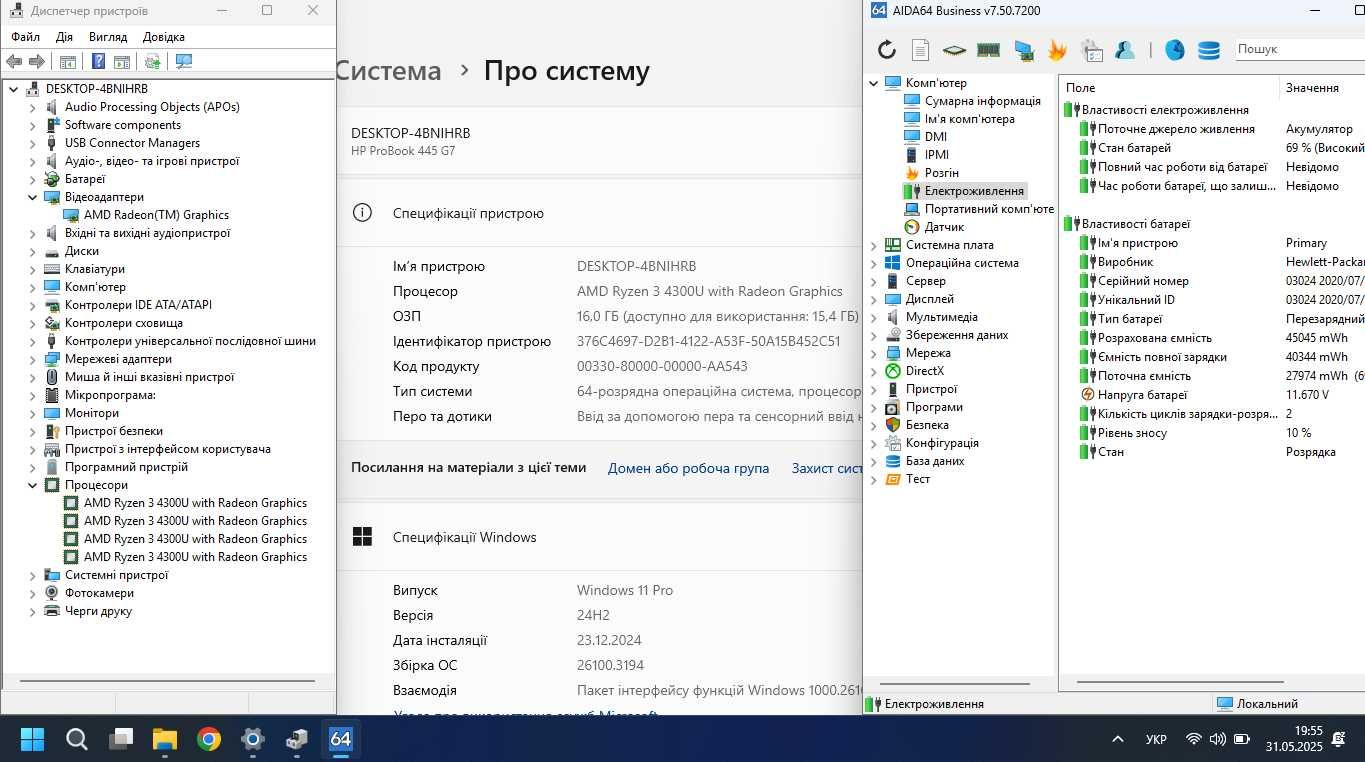The height and width of the screenshot is (762, 1365).
Task: Launch AIDA64 memory benchmark RAM icon
Action: [x=988, y=49]
